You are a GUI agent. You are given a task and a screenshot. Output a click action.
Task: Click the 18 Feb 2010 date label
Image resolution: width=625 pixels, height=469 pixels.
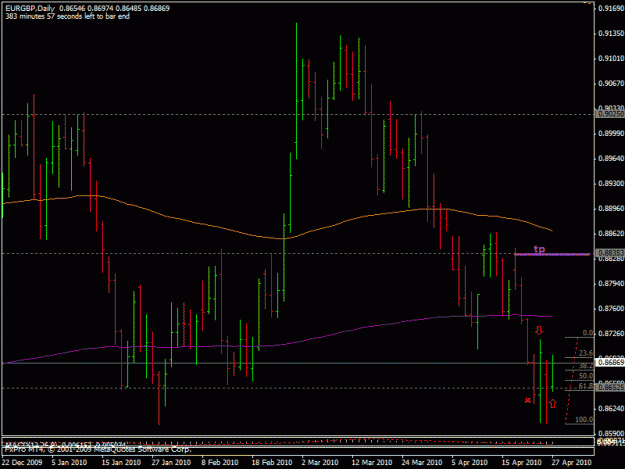point(271,462)
